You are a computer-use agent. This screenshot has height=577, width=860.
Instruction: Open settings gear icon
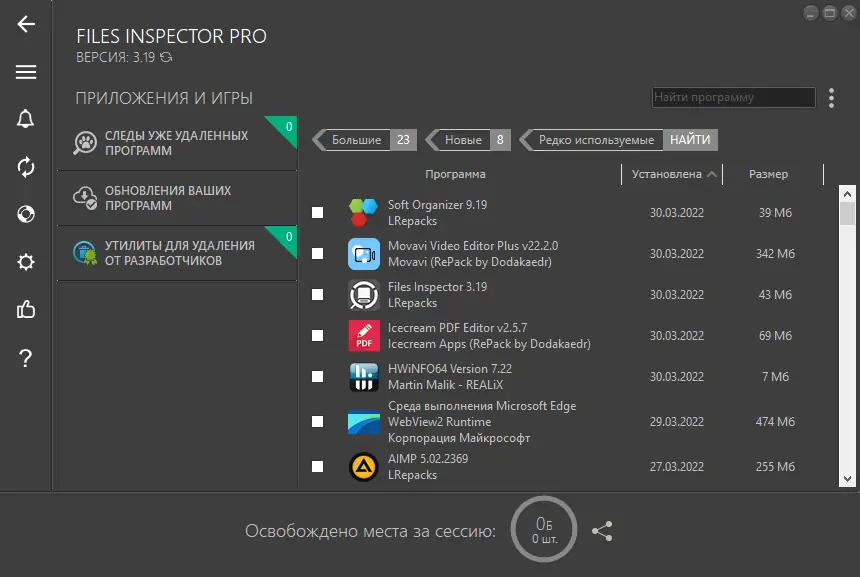point(26,262)
